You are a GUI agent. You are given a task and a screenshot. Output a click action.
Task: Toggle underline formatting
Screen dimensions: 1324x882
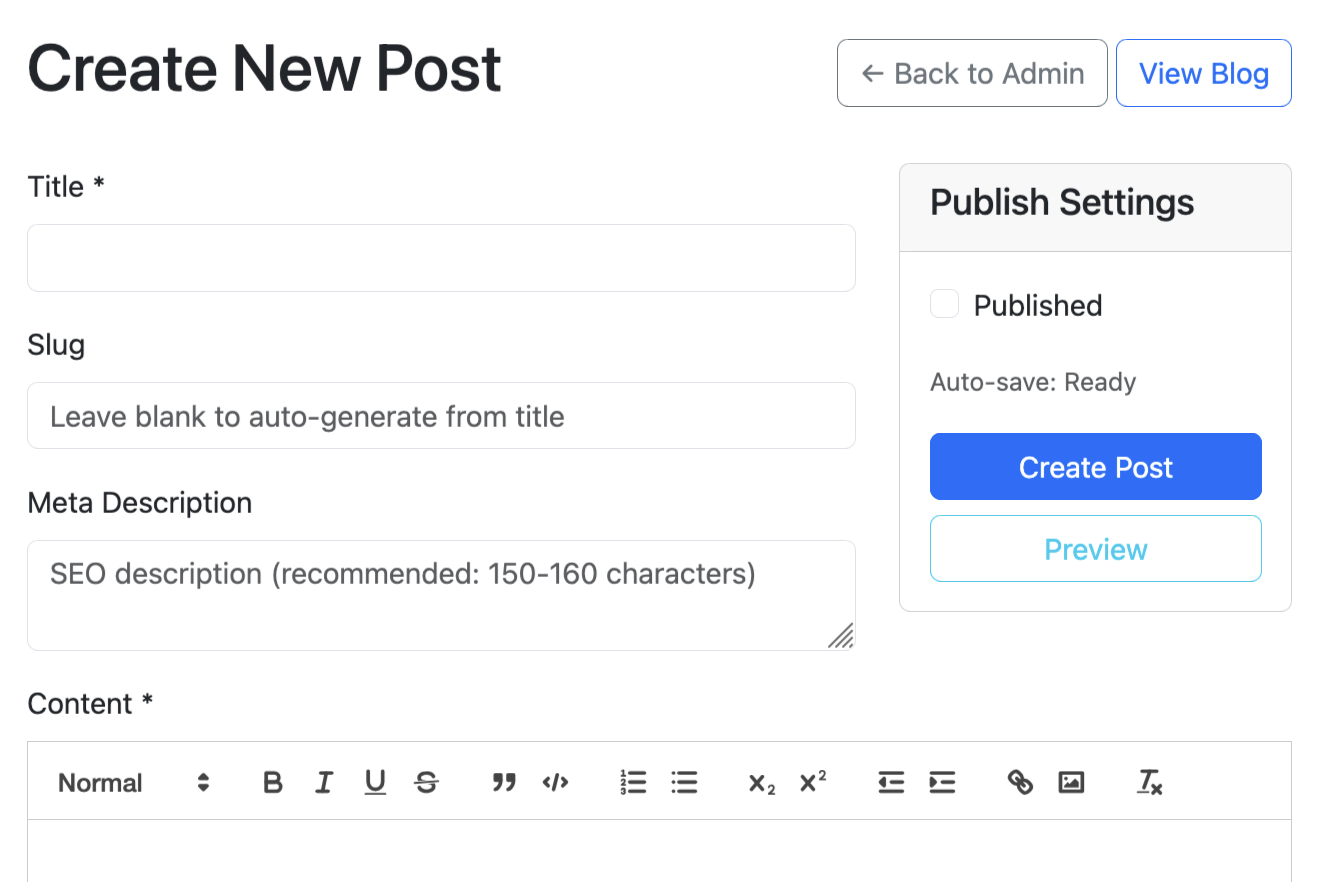tap(374, 782)
